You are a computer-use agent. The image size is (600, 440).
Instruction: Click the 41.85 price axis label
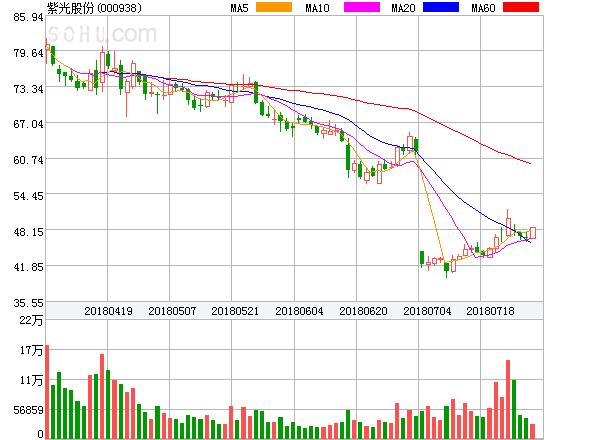pos(28,267)
